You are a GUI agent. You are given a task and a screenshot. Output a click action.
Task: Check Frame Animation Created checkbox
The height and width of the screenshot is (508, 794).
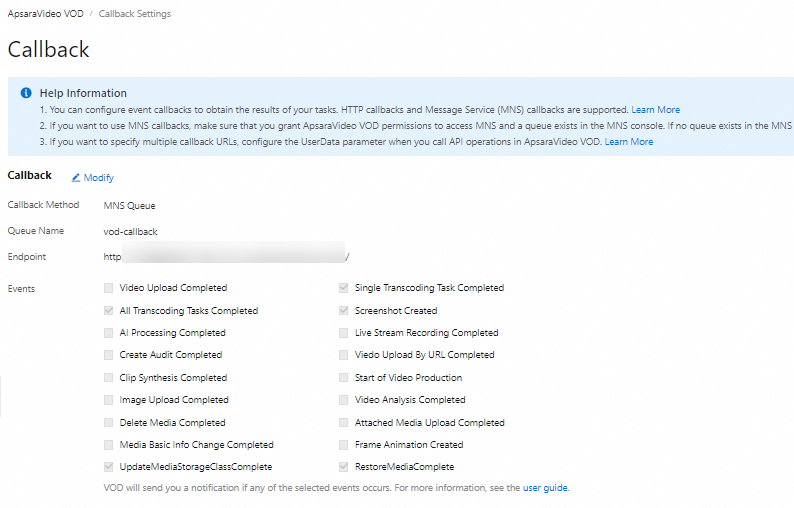(x=344, y=445)
